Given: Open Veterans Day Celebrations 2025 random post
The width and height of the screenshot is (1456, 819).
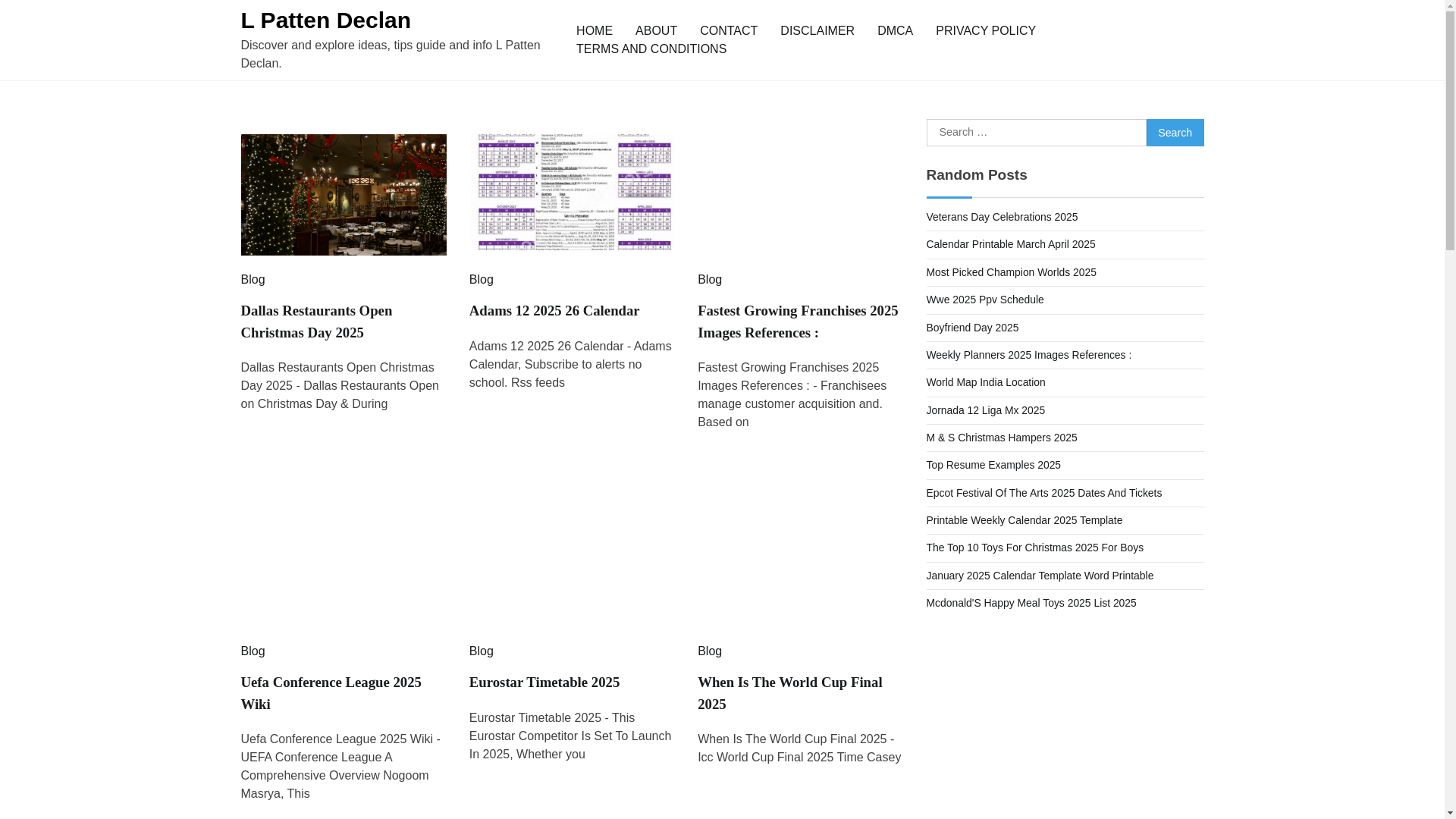Looking at the screenshot, I should pyautogui.click(x=1001, y=217).
